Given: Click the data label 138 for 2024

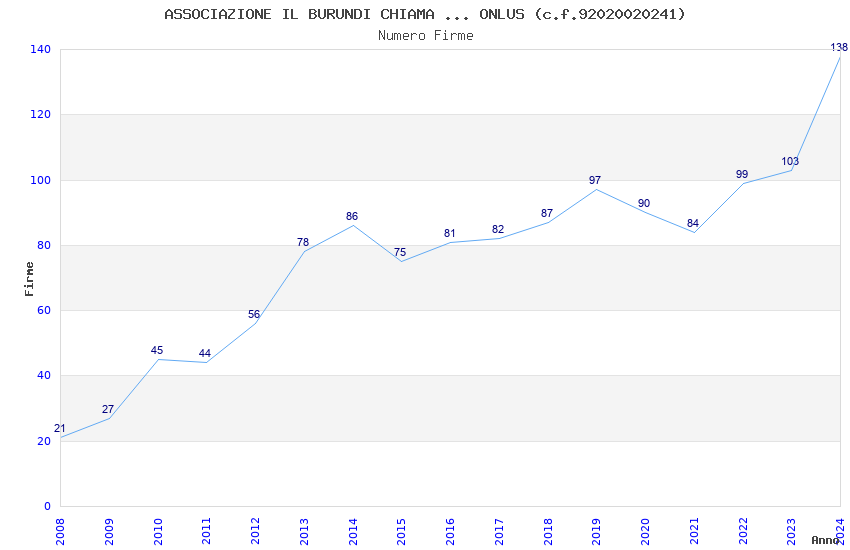Looking at the screenshot, I should point(839,47).
